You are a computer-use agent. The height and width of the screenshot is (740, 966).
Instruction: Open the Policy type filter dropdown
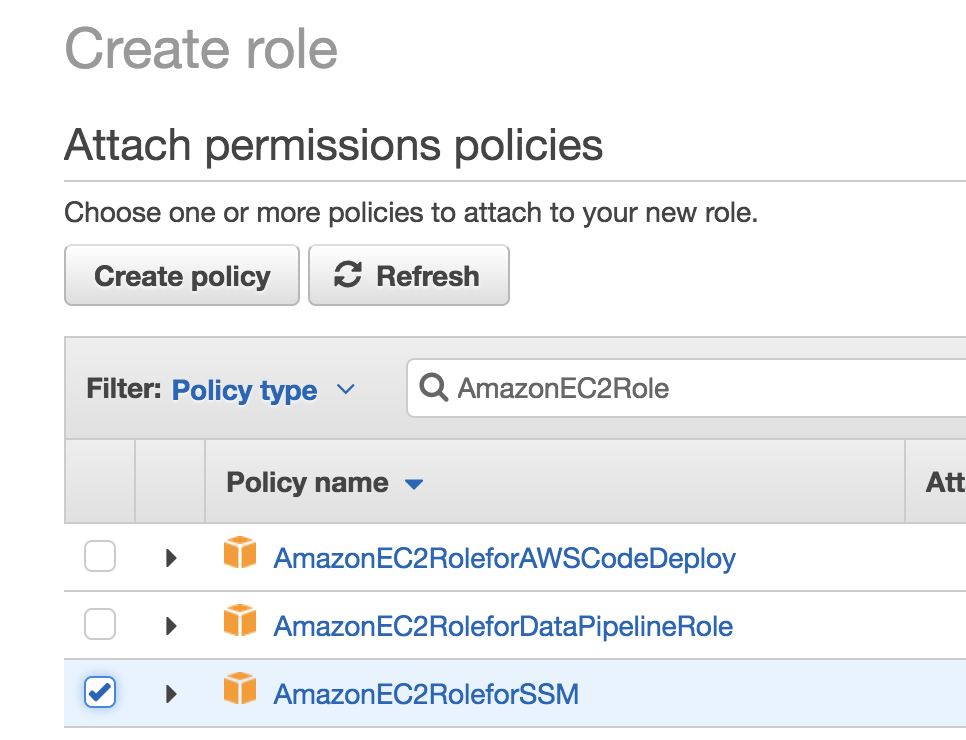click(x=263, y=390)
